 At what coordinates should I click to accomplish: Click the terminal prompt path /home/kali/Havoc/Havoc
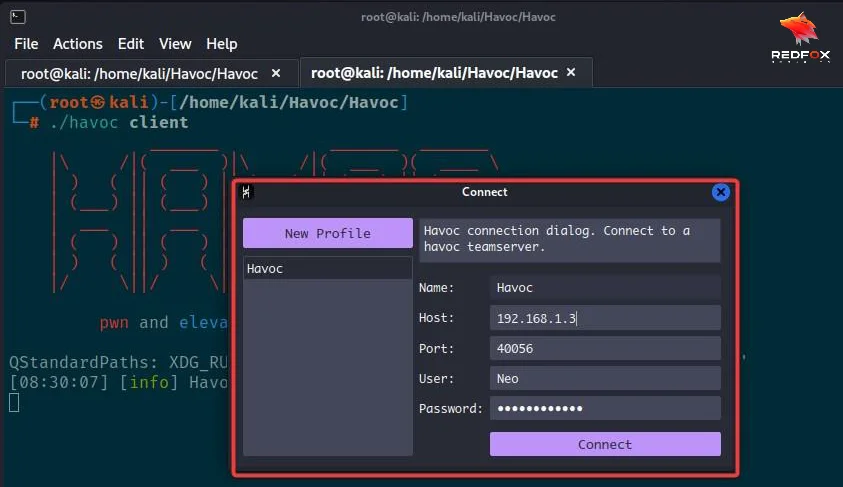click(289, 102)
